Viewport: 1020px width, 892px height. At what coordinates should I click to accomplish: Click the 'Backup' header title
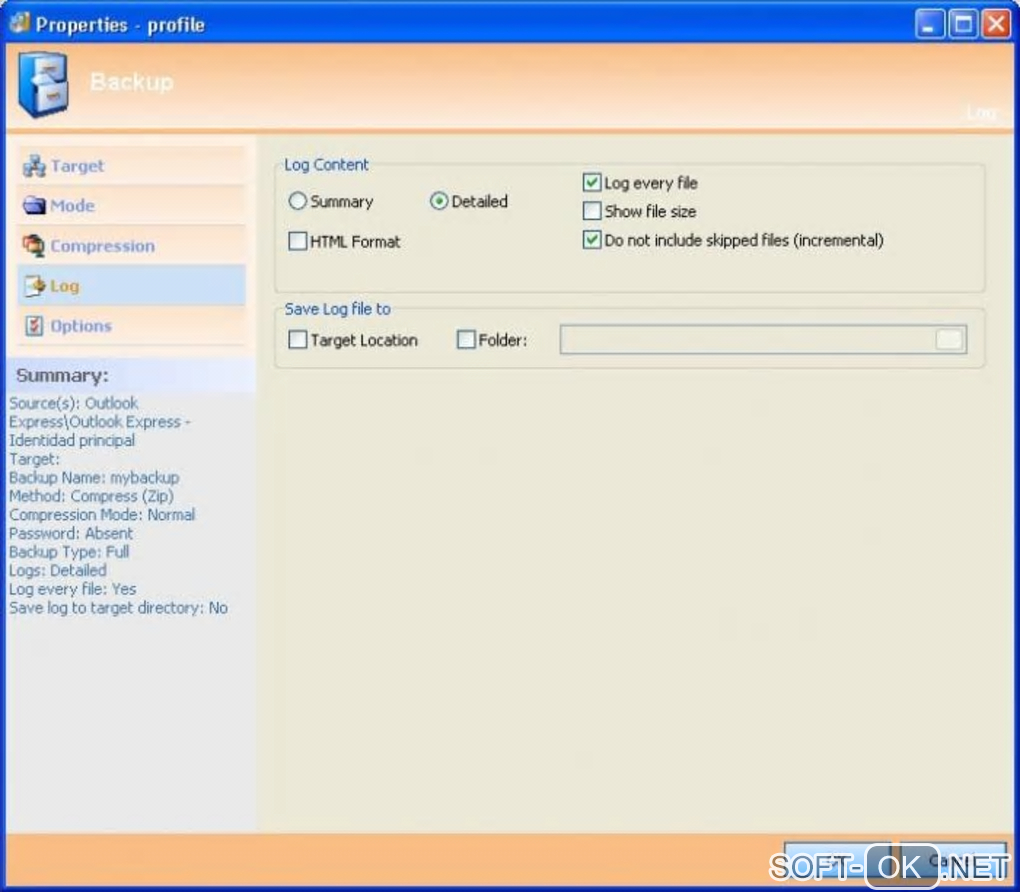(132, 82)
